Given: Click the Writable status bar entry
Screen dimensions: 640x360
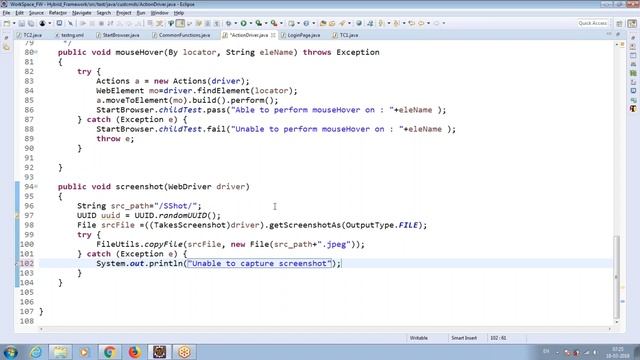Looking at the screenshot, I should pyautogui.click(x=419, y=338).
